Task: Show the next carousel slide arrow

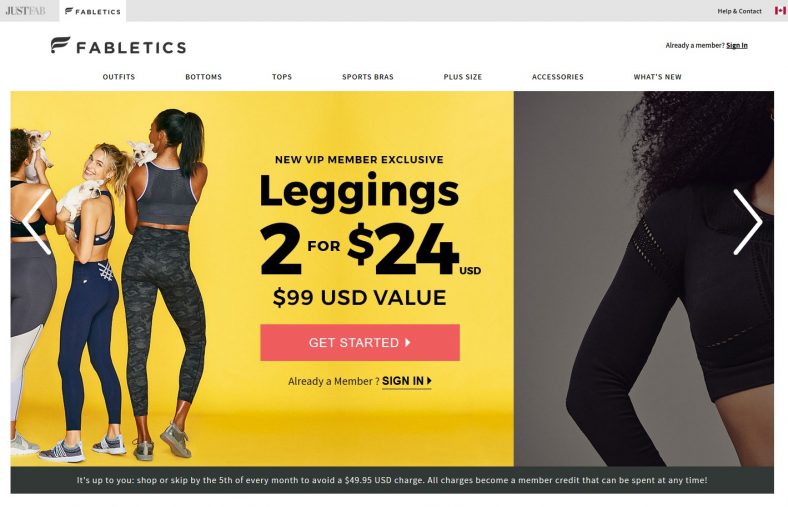Action: pos(748,222)
